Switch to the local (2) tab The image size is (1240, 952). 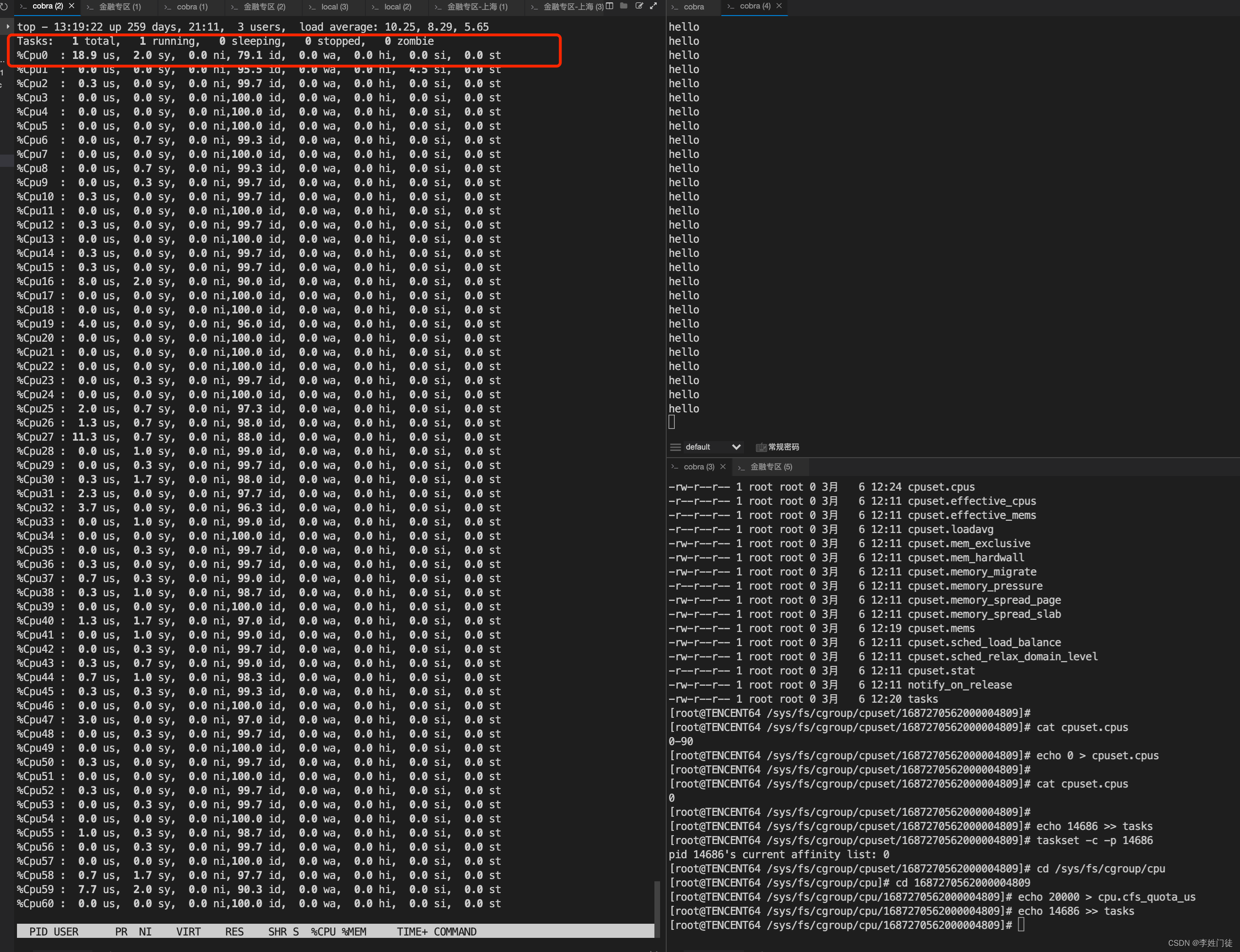tap(397, 7)
